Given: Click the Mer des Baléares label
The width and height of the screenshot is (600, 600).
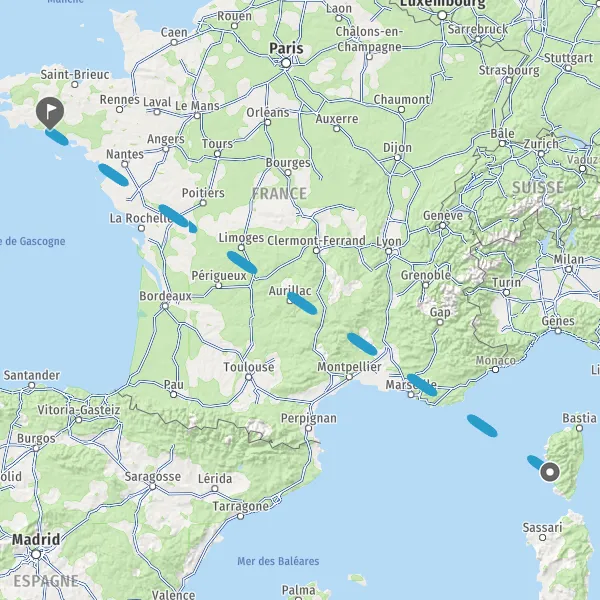Looking at the screenshot, I should pyautogui.click(x=278, y=561).
